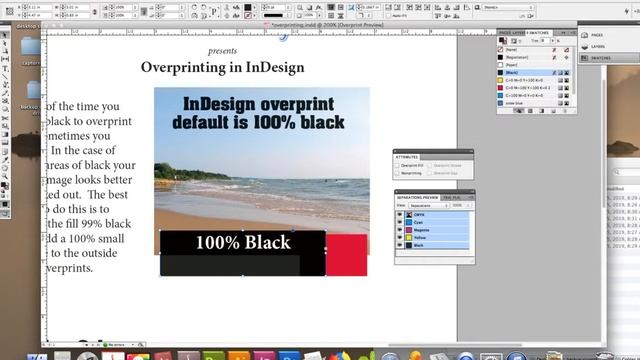Select the last blue swatch in list
This screenshot has height=360, width=640.
click(533, 103)
